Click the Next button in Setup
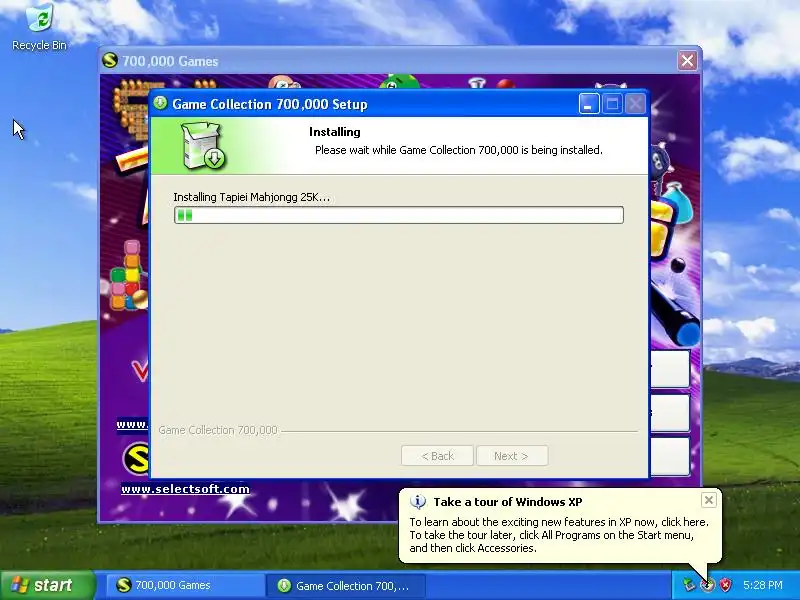Screen dimensions: 800x600 coord(512,456)
